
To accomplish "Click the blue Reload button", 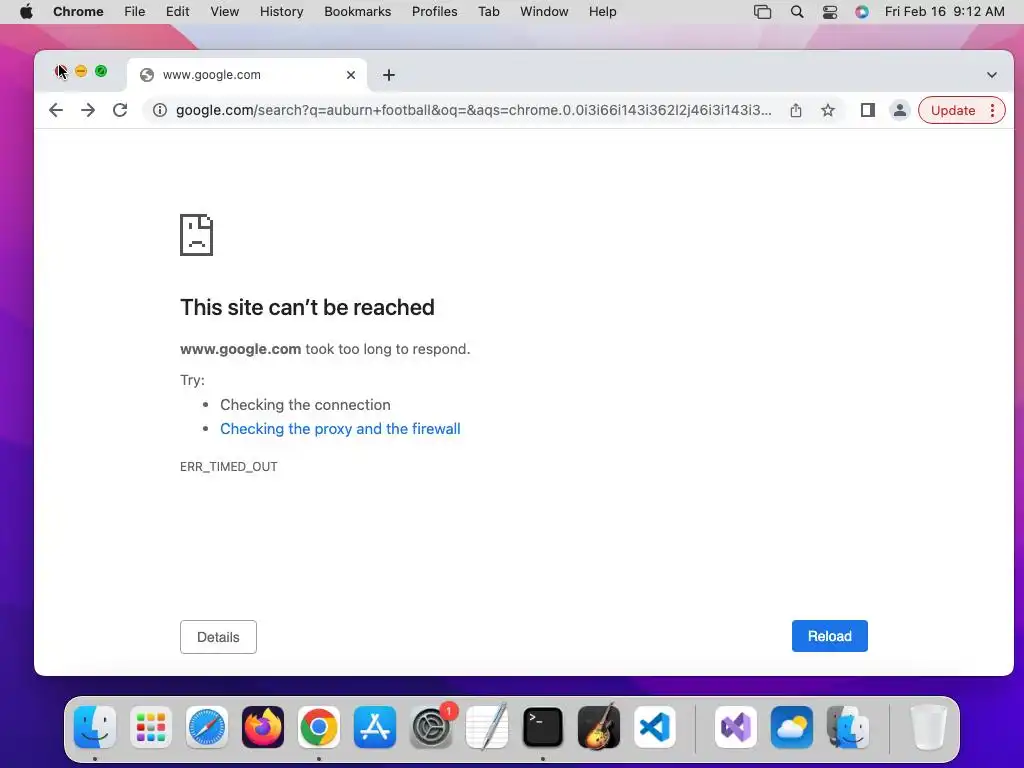I will point(829,636).
